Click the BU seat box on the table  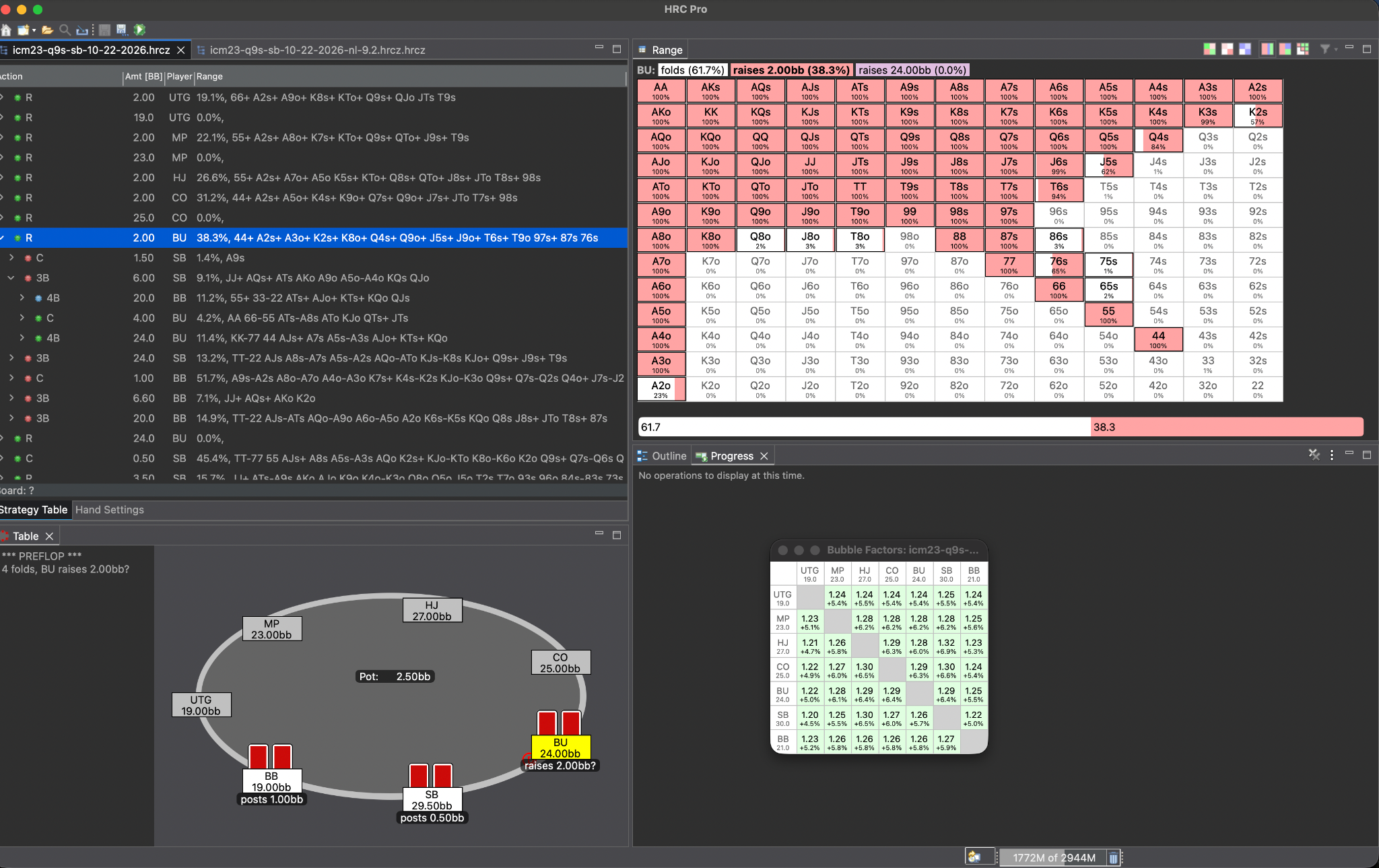(560, 747)
